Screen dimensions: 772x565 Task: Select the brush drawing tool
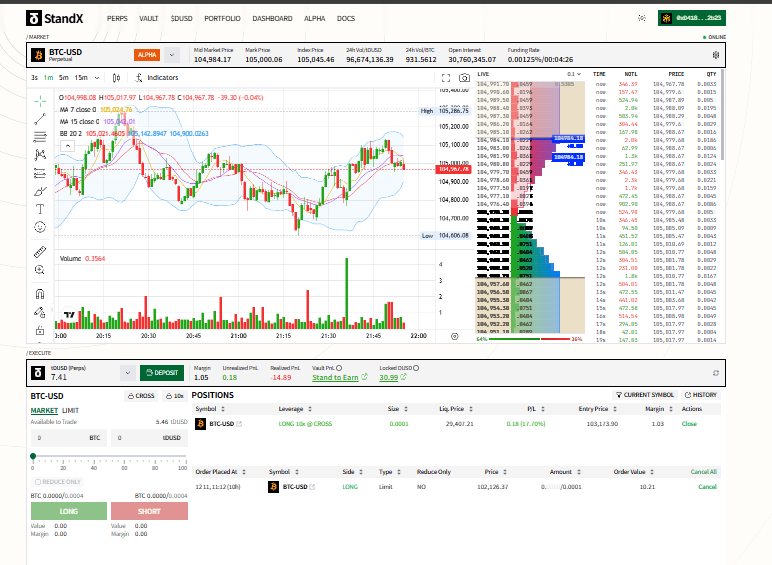pos(40,191)
